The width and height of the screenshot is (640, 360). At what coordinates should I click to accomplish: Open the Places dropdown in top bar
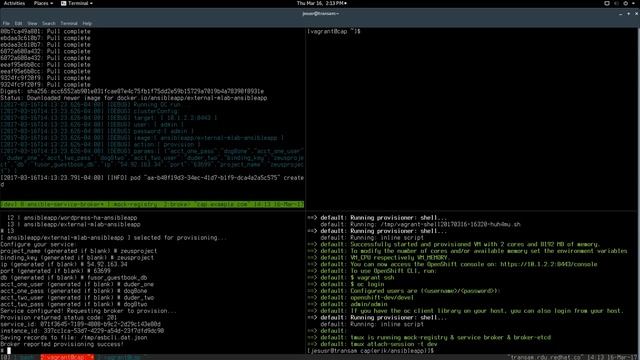[43, 3]
